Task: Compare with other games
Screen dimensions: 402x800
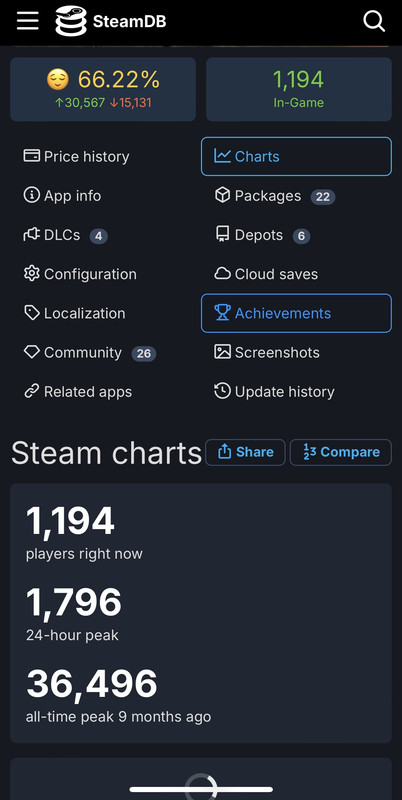Action: pos(341,452)
